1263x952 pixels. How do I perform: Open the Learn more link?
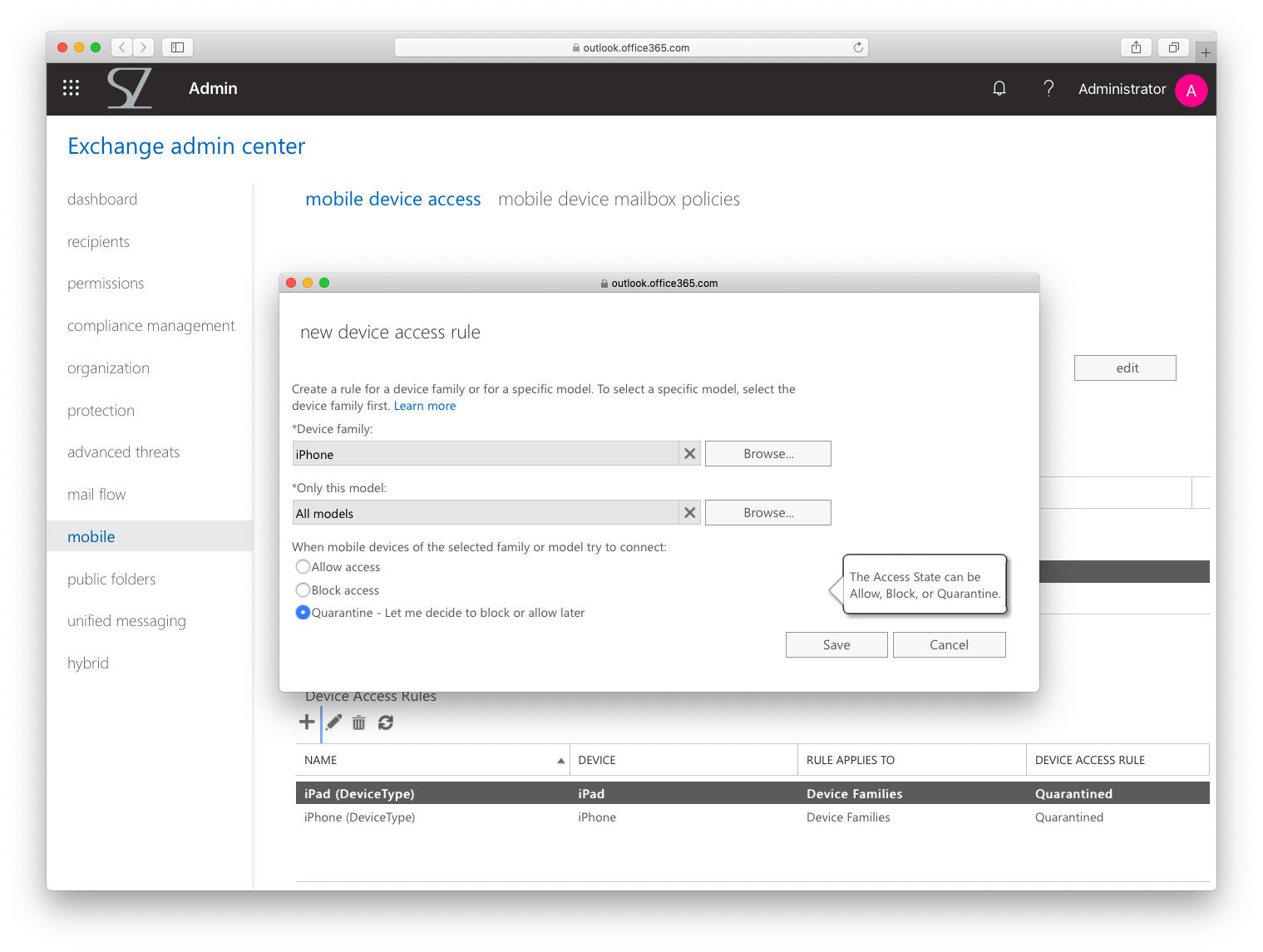click(425, 406)
